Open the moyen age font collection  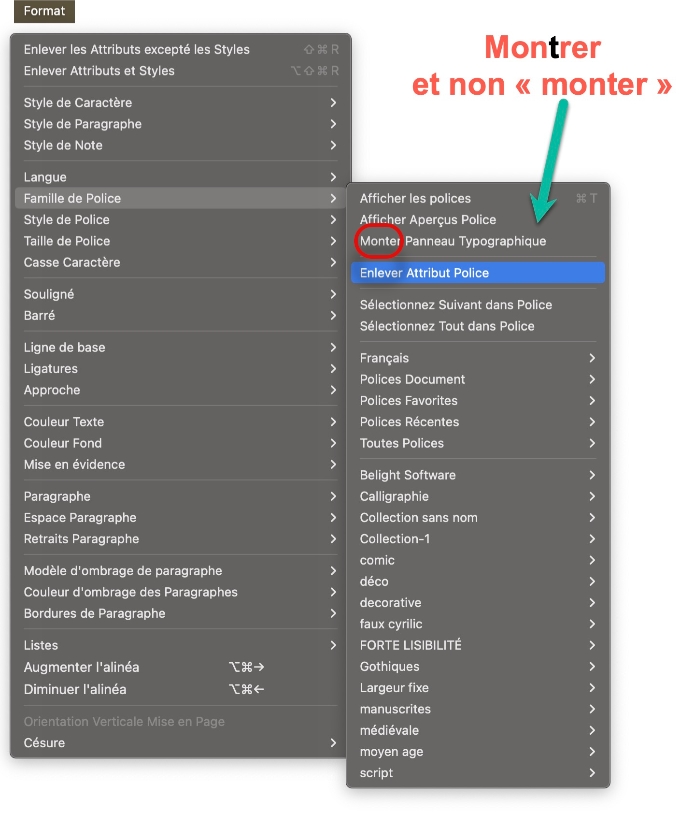(x=478, y=752)
